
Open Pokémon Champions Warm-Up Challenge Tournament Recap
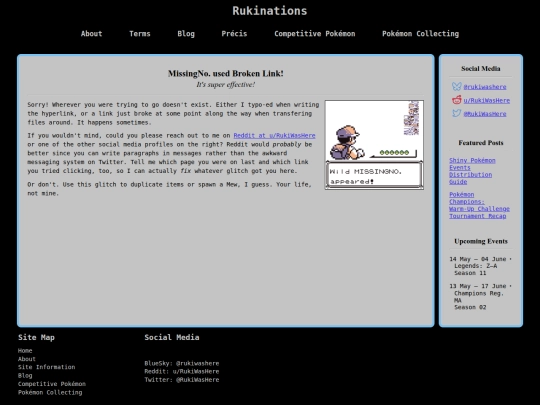pos(479,205)
